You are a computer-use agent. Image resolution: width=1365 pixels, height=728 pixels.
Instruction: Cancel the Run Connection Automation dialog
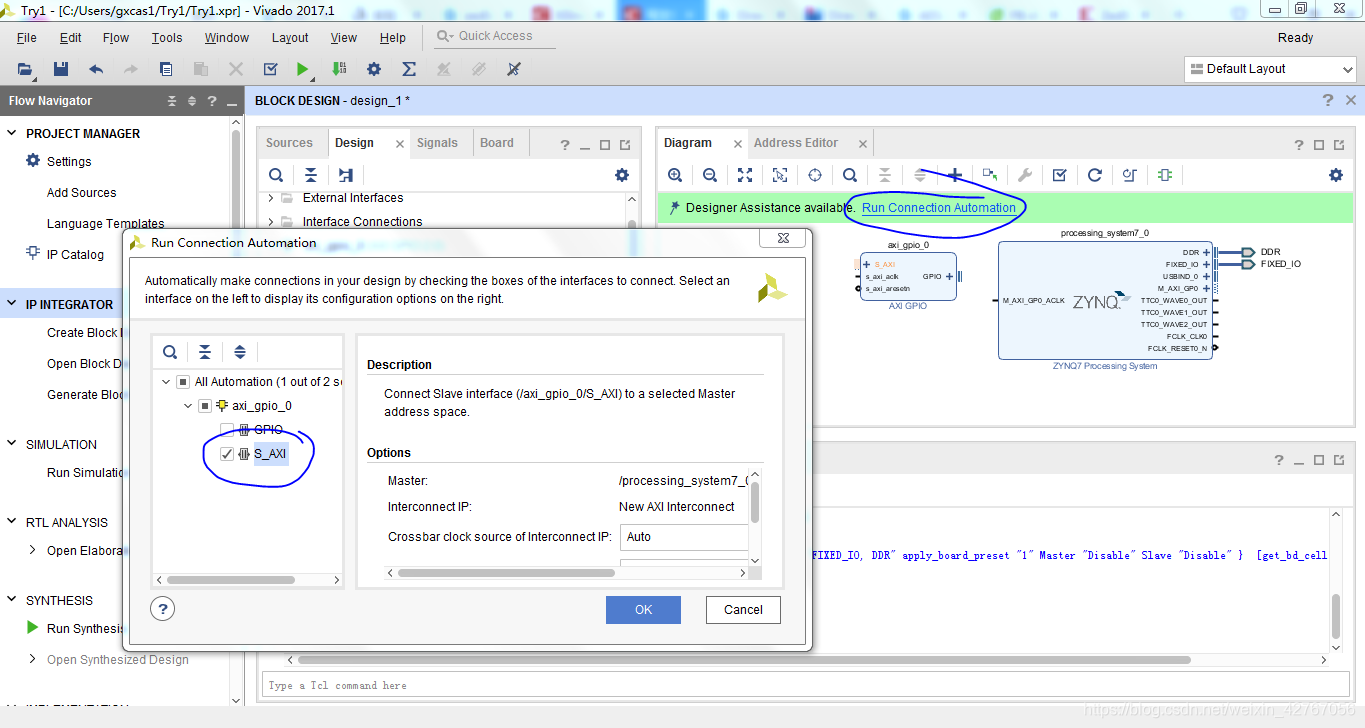click(x=743, y=610)
